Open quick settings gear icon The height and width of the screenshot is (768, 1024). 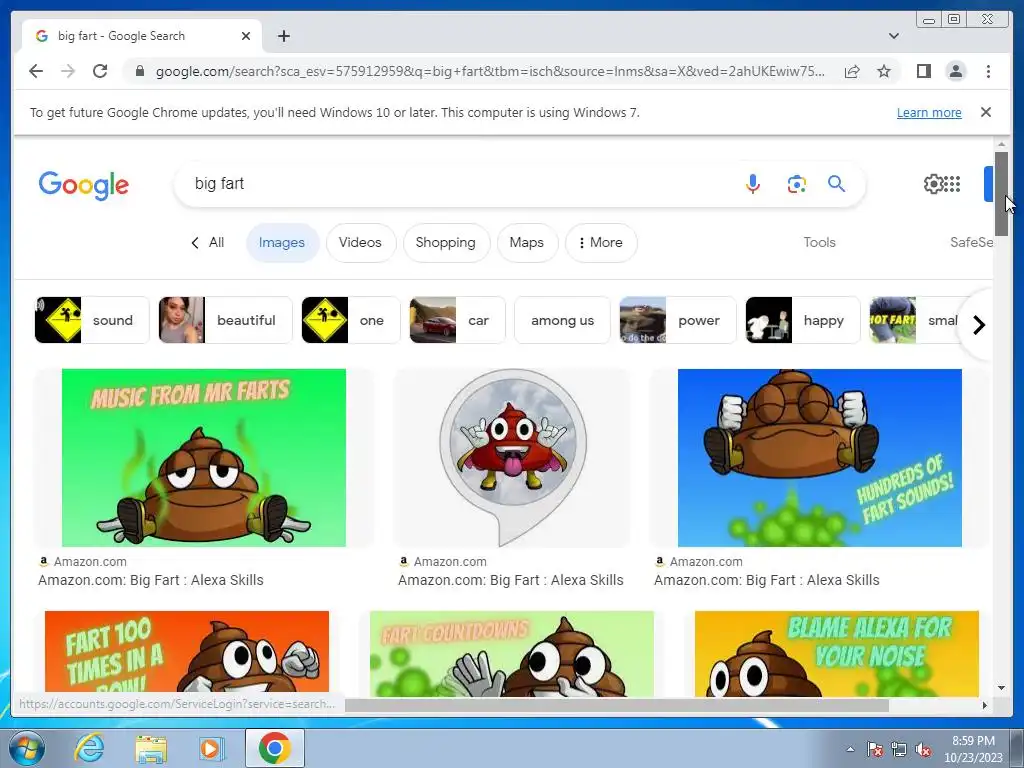pyautogui.click(x=933, y=184)
